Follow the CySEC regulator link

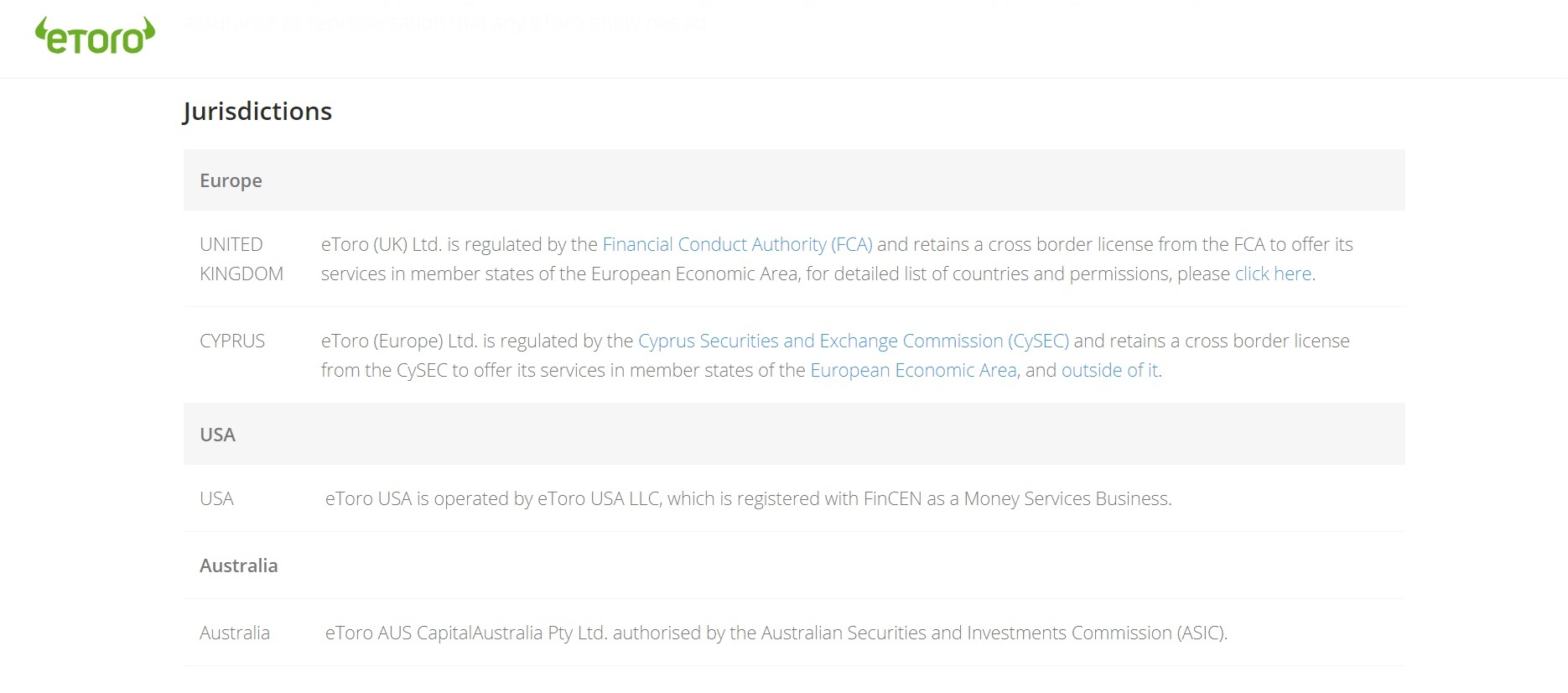point(854,341)
